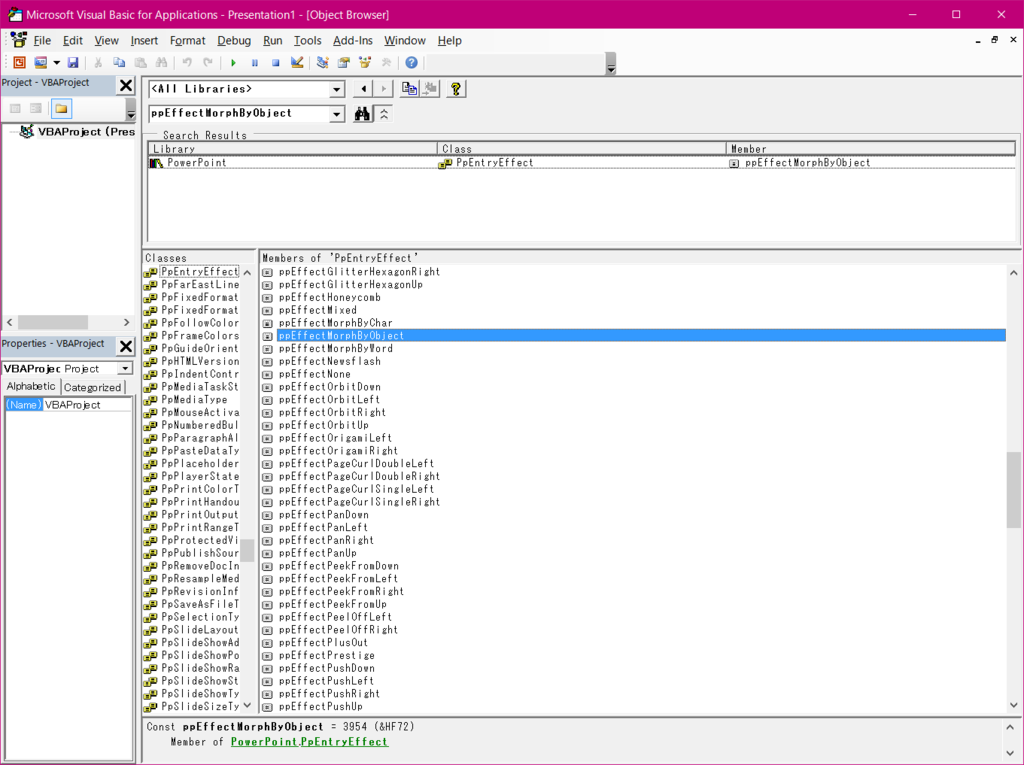This screenshot has height=765, width=1024.
Task: Click the Break pause icon
Action: (x=255, y=63)
